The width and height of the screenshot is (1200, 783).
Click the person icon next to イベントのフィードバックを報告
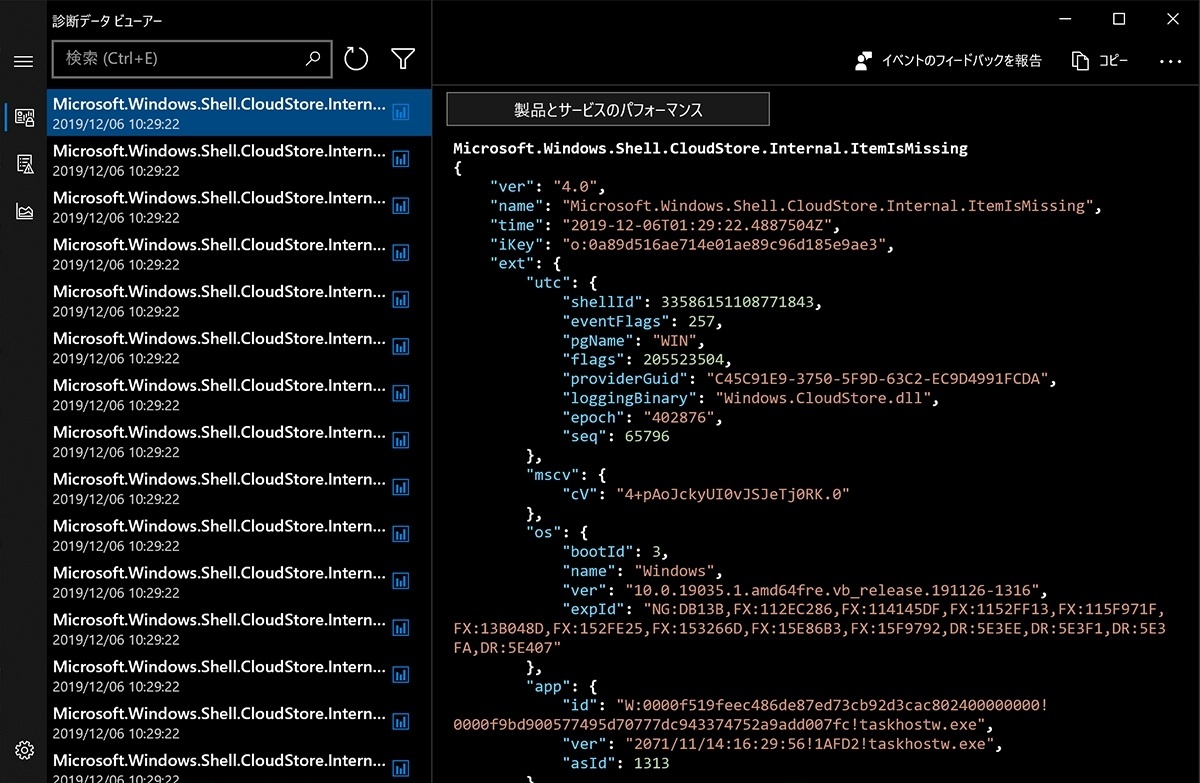tap(863, 61)
